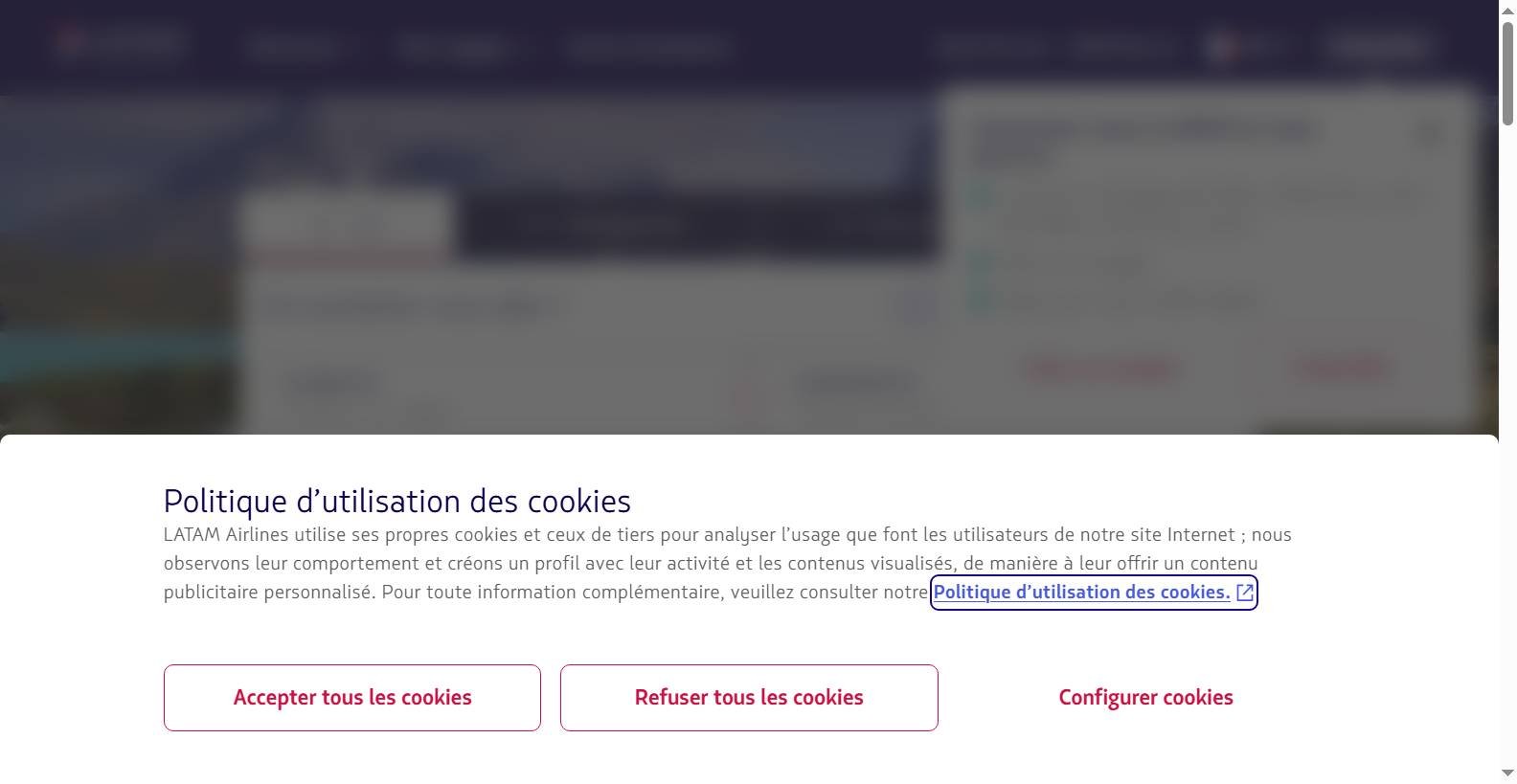Click the wider blurred red link in popup
Image resolution: width=1517 pixels, height=784 pixels.
(x=1101, y=368)
